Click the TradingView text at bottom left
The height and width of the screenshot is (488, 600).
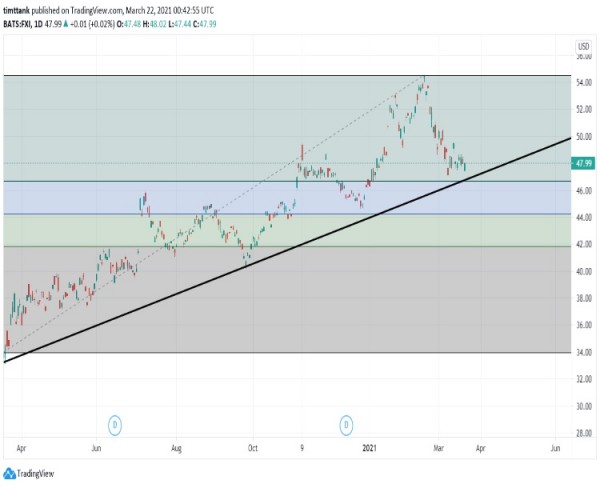click(38, 473)
